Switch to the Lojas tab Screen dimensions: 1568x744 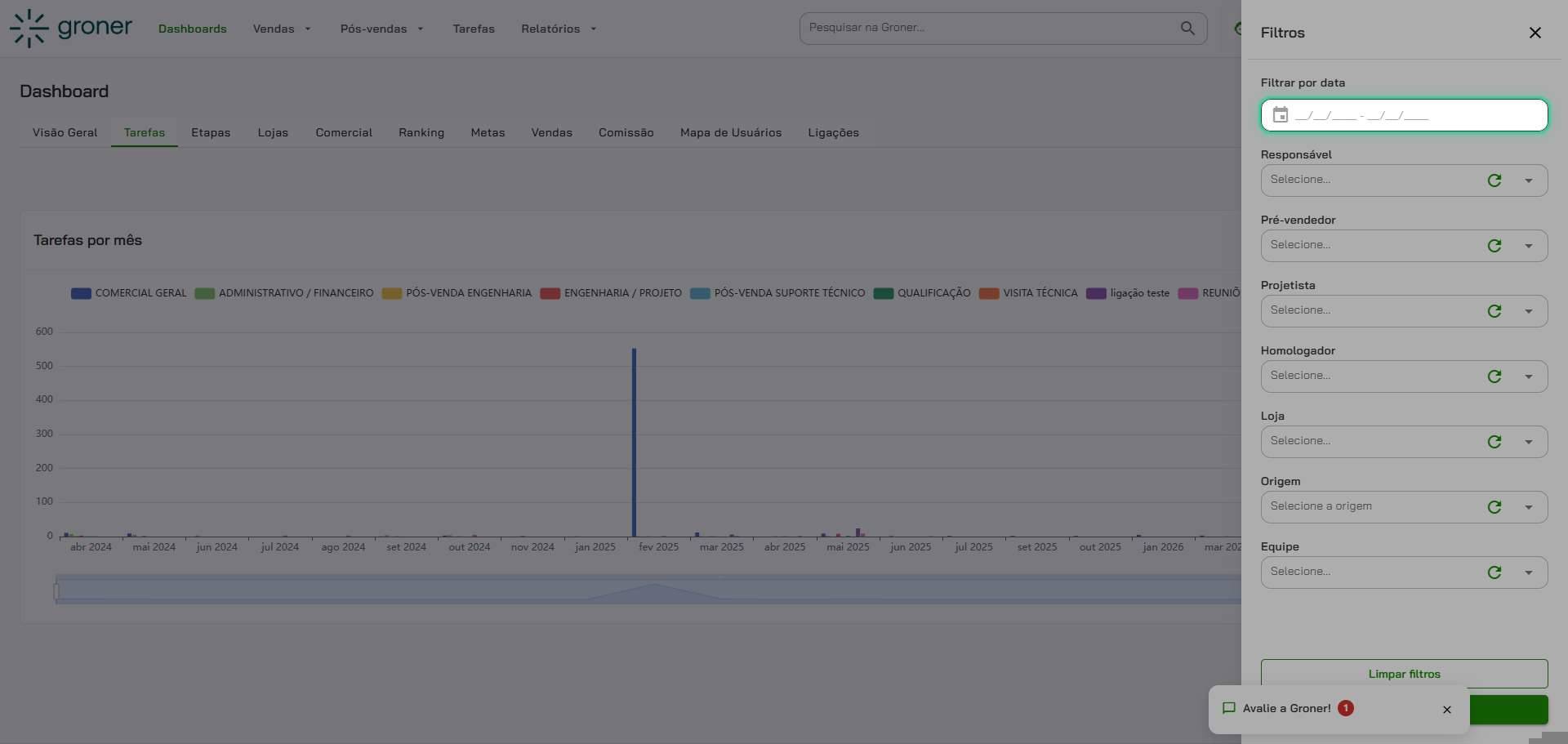coord(273,132)
